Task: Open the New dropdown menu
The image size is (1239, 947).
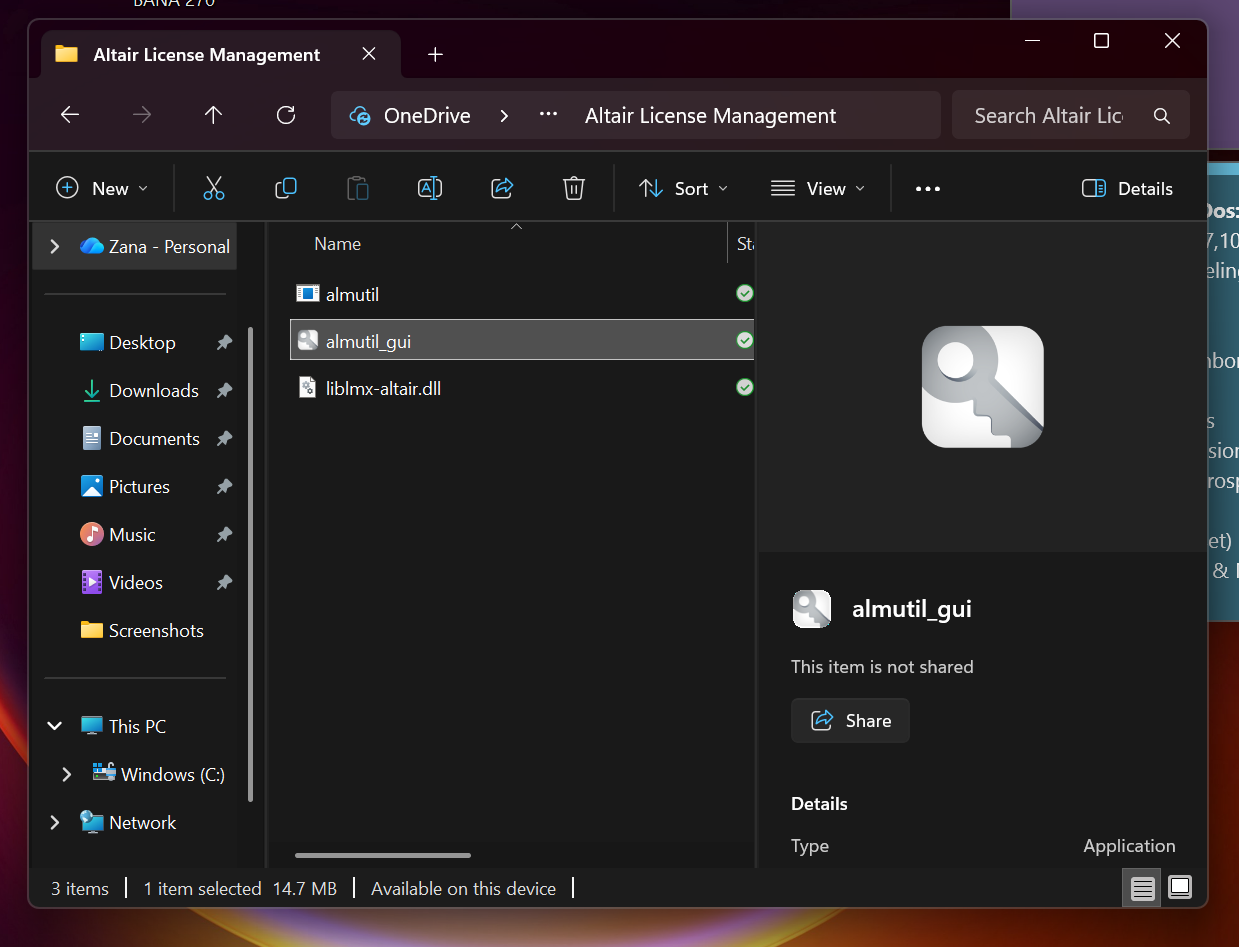Action: tap(102, 188)
